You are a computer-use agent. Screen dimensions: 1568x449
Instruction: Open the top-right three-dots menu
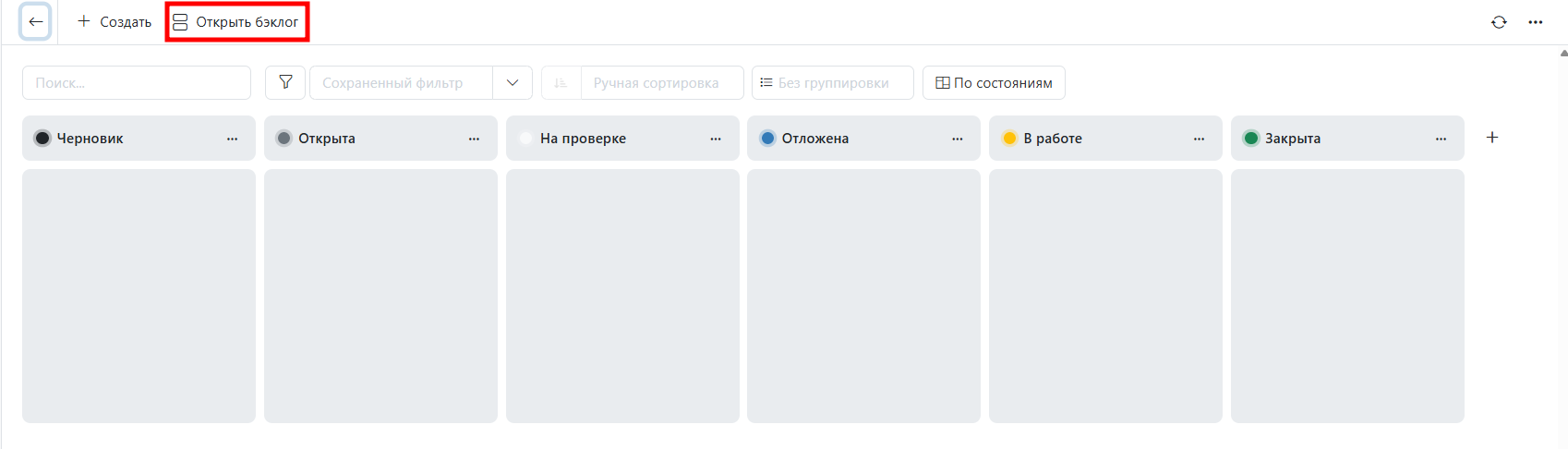tap(1536, 22)
